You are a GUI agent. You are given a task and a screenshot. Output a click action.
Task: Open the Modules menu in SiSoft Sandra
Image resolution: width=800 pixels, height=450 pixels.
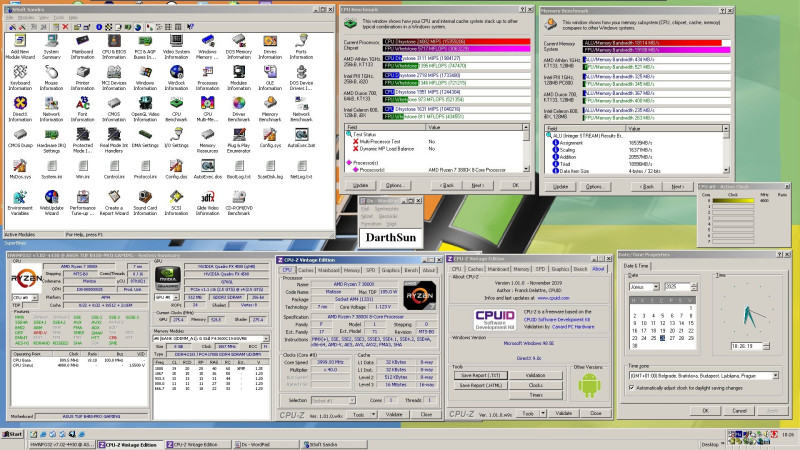coord(26,17)
